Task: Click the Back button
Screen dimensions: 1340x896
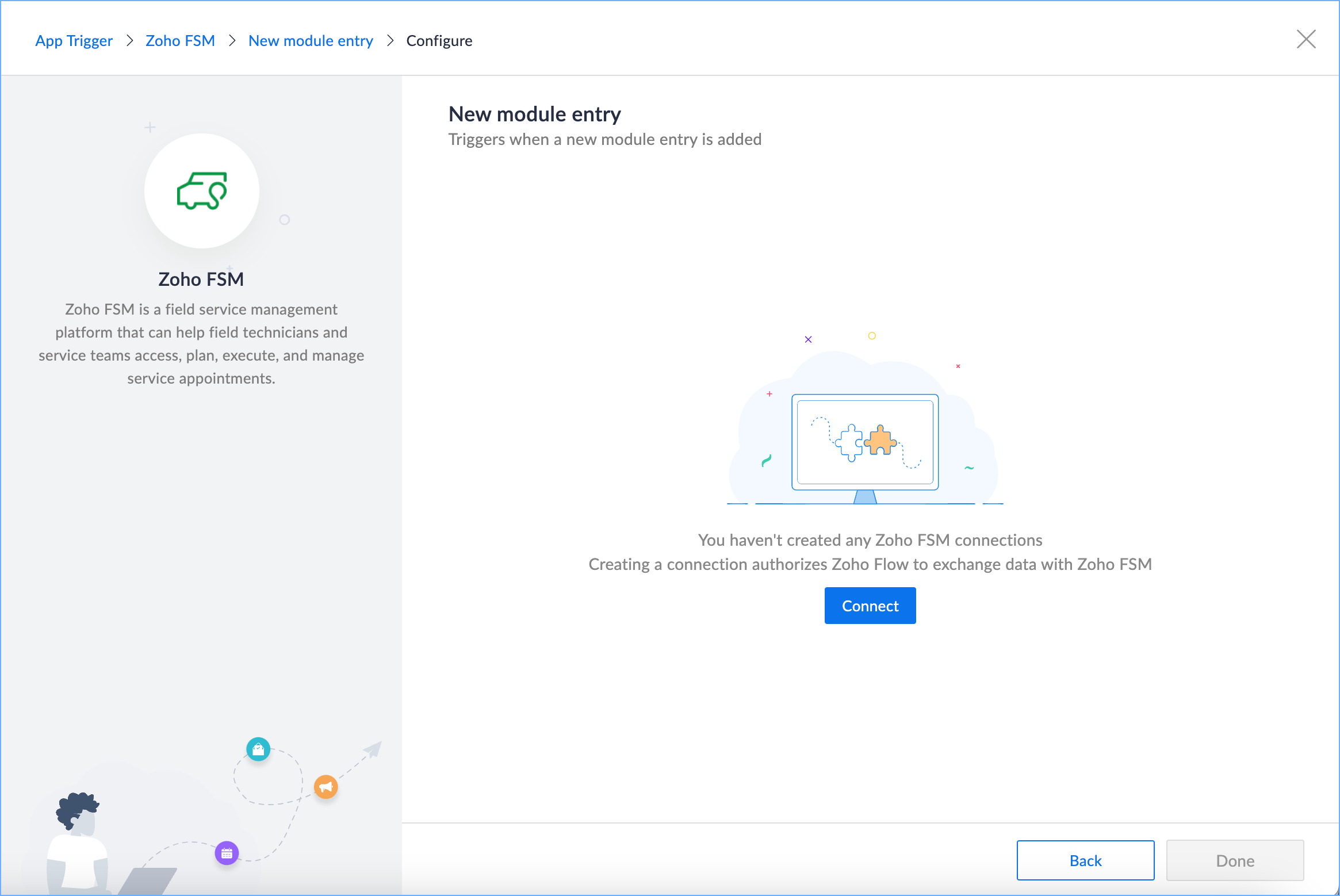Action: click(1085, 860)
